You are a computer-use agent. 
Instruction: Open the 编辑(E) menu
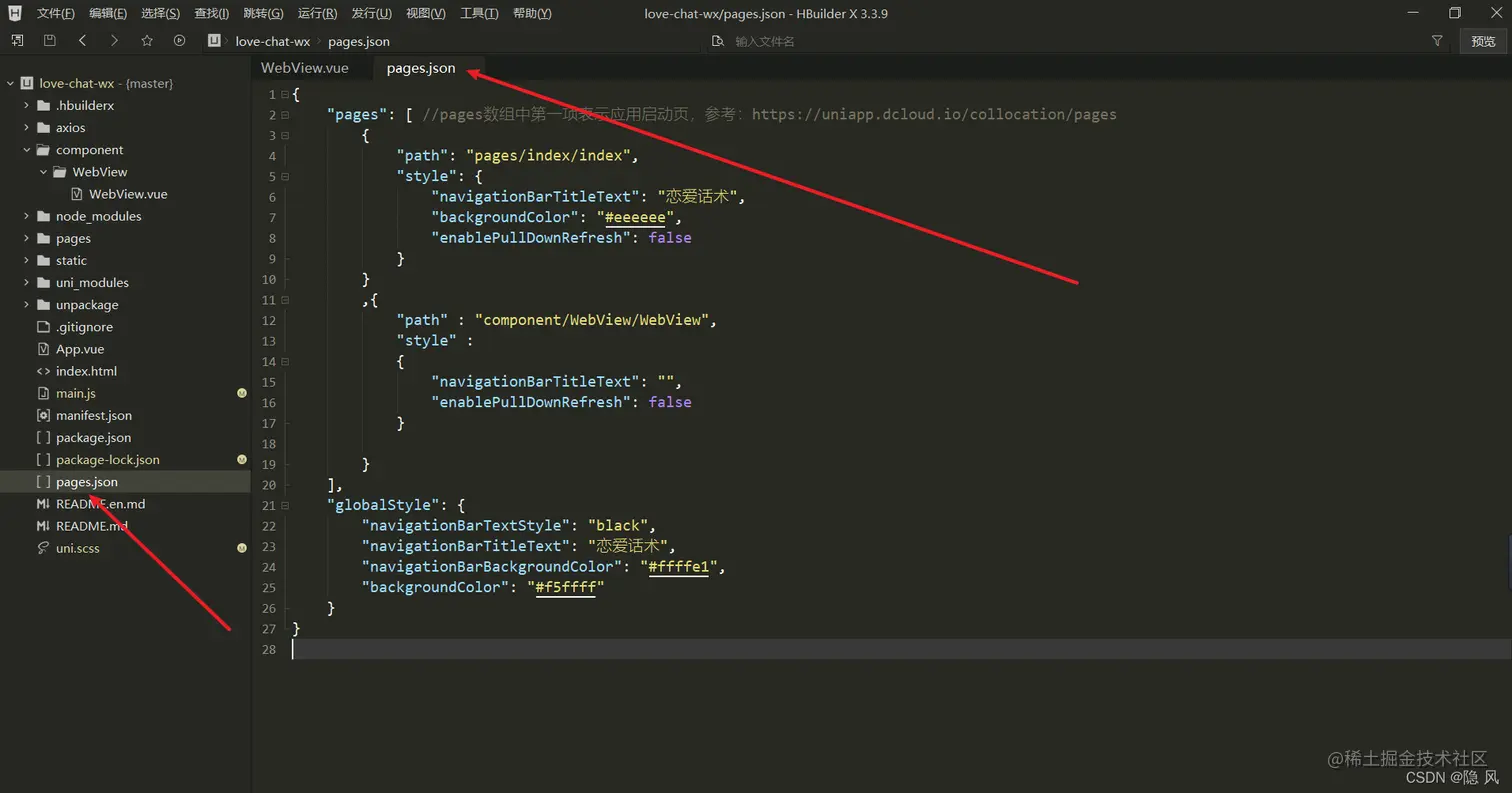pos(107,13)
